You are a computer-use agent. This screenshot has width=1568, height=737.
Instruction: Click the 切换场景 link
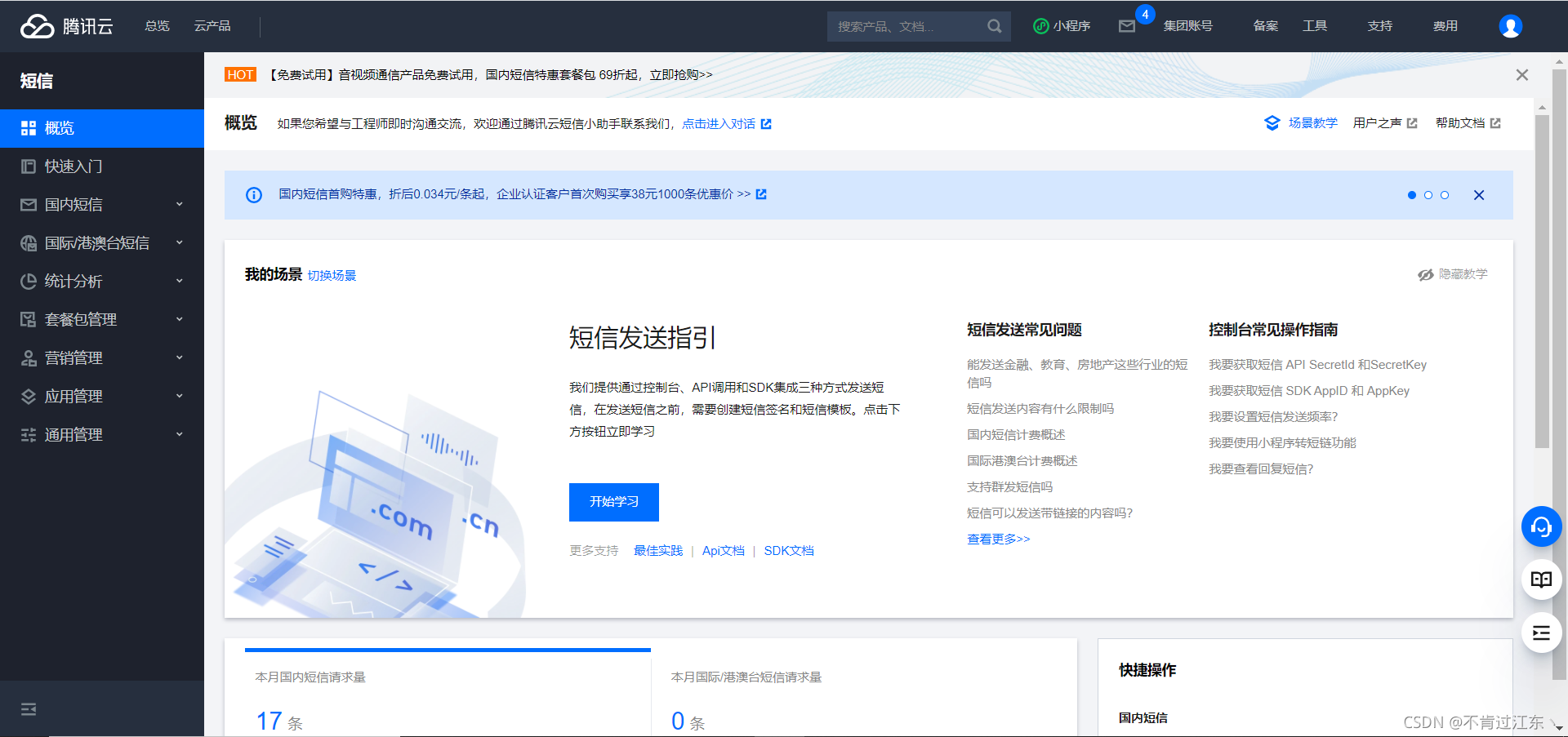click(332, 276)
